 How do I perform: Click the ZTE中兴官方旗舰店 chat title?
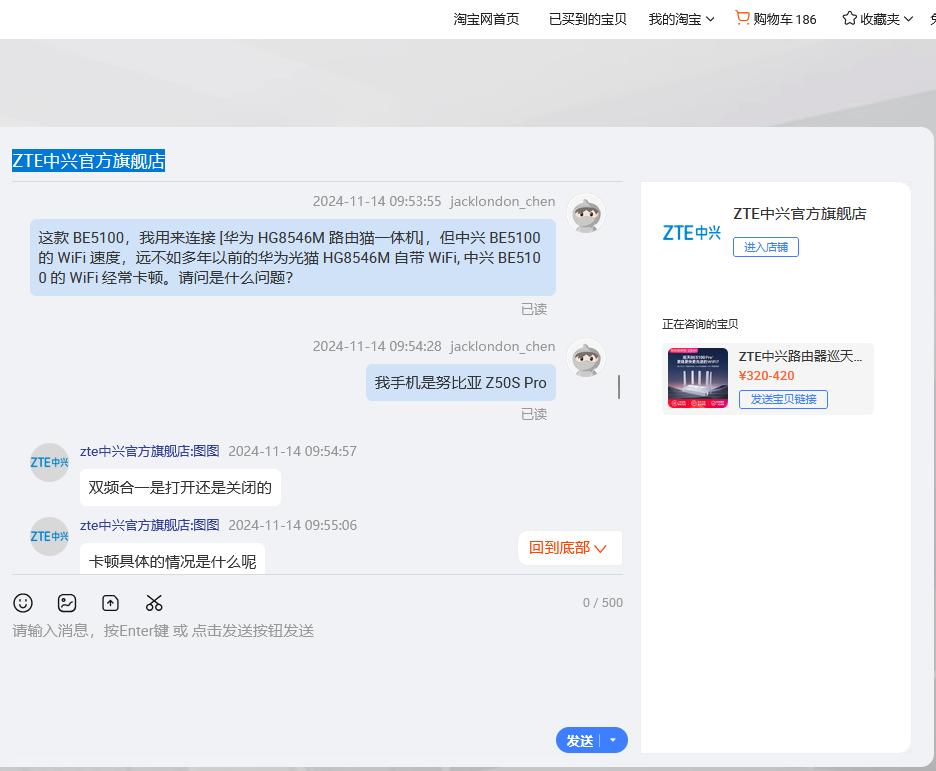(88, 161)
